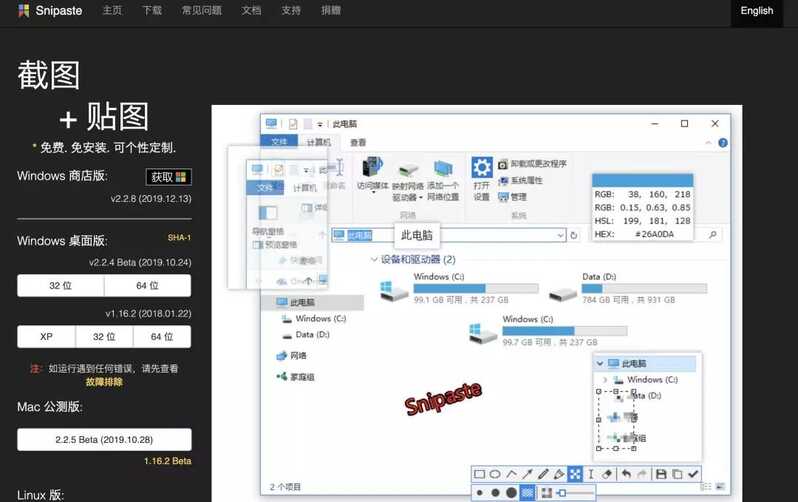Screen dimensions: 798x502
Task: Click the Snipaste logo in header
Action: pos(23,10)
